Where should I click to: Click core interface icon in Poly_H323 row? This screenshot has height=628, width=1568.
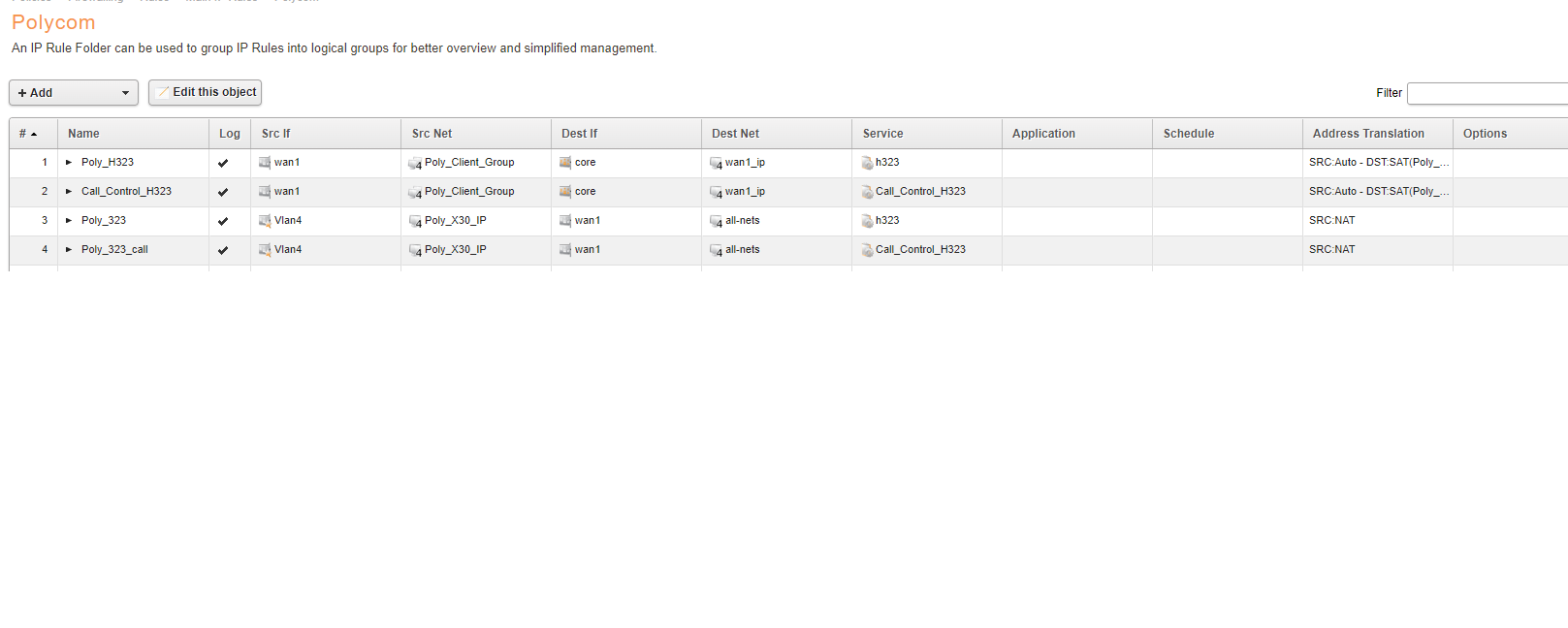[x=565, y=163]
